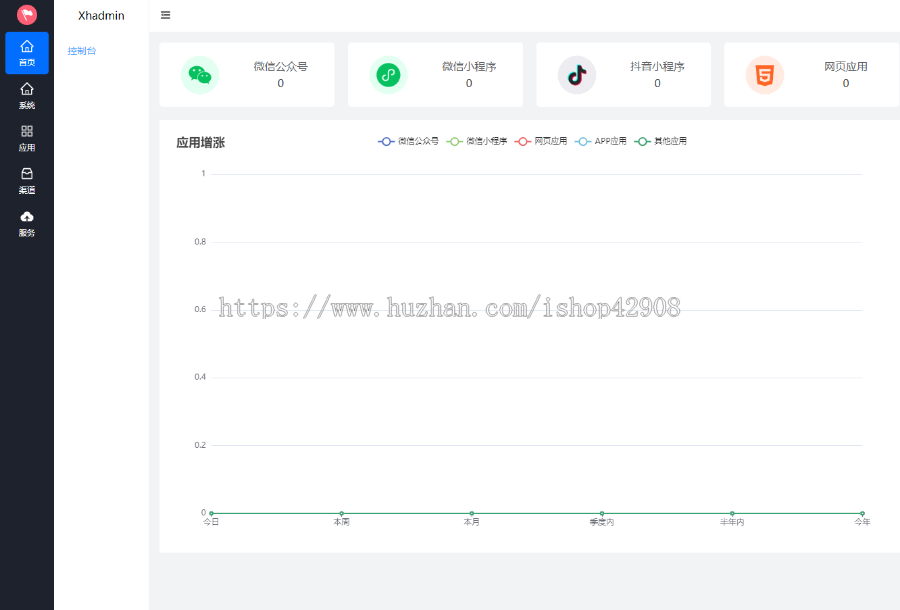Collapse the menu with the hamburger icon
The width and height of the screenshot is (900, 610).
pyautogui.click(x=165, y=15)
